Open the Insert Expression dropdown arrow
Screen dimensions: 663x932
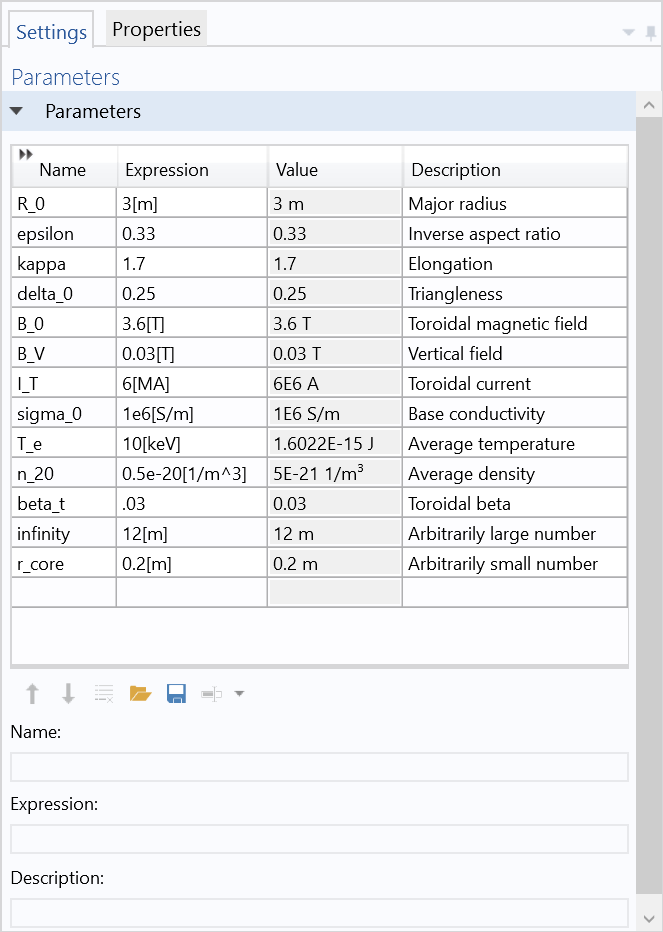[x=239, y=693]
